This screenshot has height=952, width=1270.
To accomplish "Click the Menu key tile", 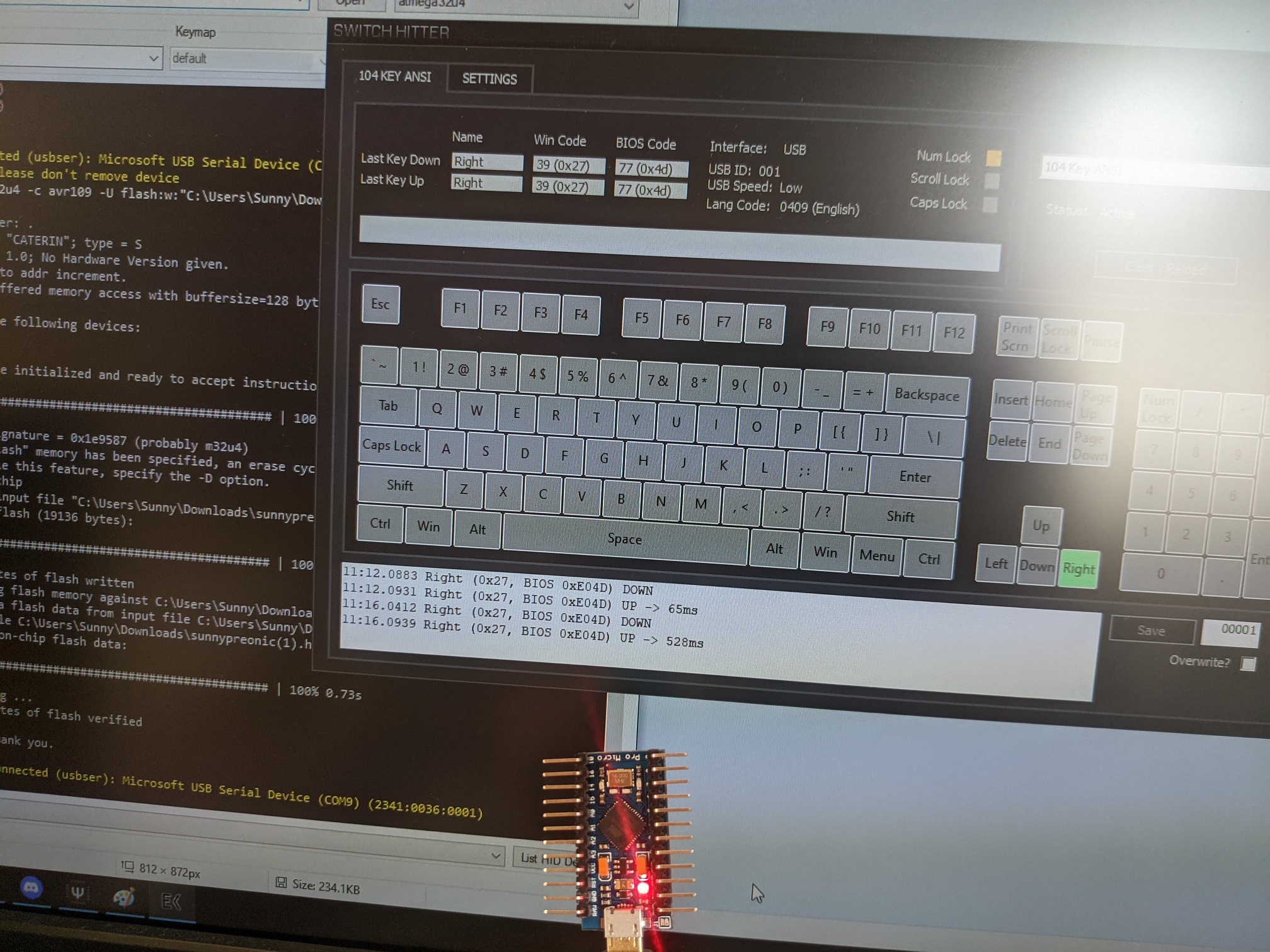I will pyautogui.click(x=877, y=556).
